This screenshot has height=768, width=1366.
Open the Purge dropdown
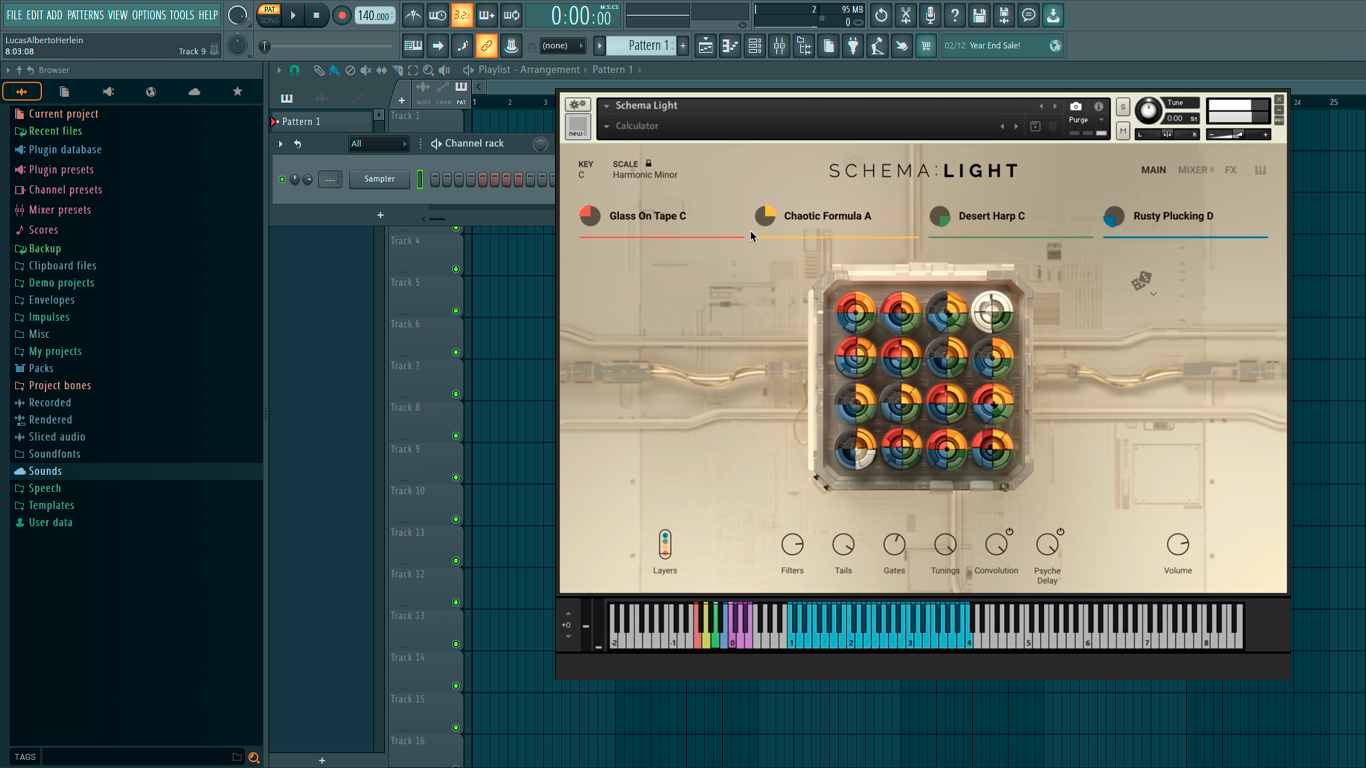pos(1087,120)
